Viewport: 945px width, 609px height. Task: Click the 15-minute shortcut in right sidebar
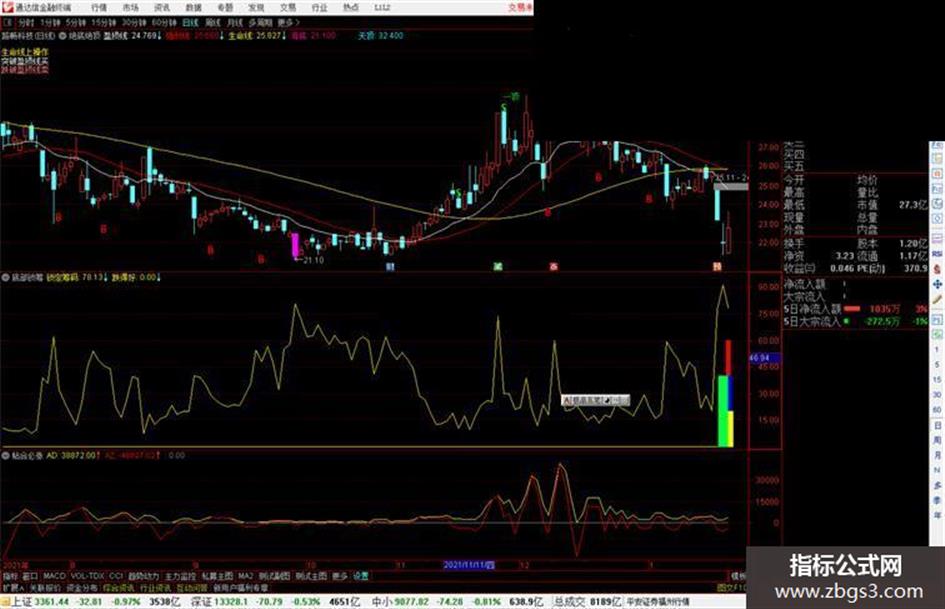click(x=937, y=379)
